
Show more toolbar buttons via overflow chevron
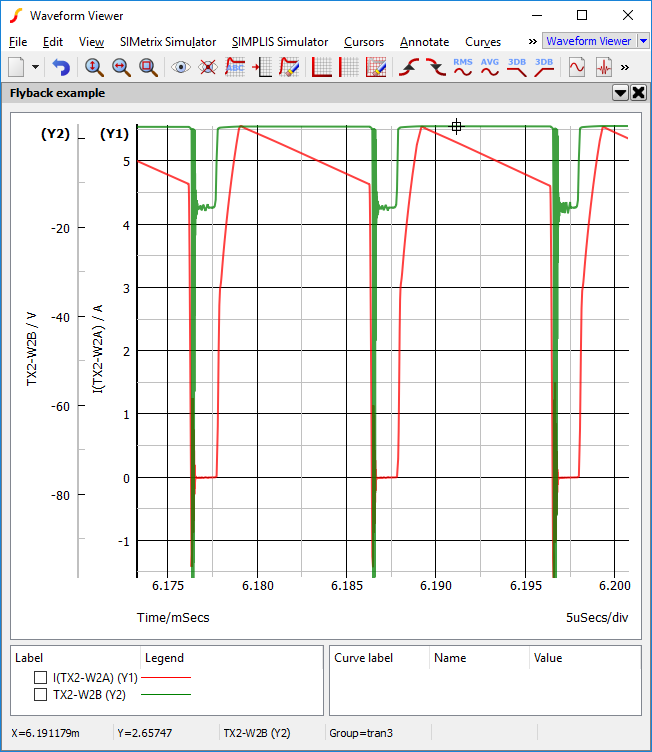(x=625, y=67)
